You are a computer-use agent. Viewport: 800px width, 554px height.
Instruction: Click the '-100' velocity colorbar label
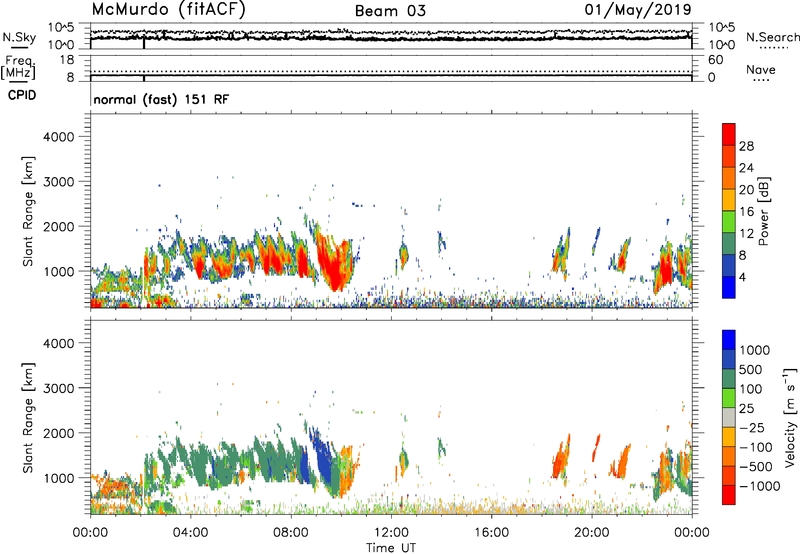point(755,447)
